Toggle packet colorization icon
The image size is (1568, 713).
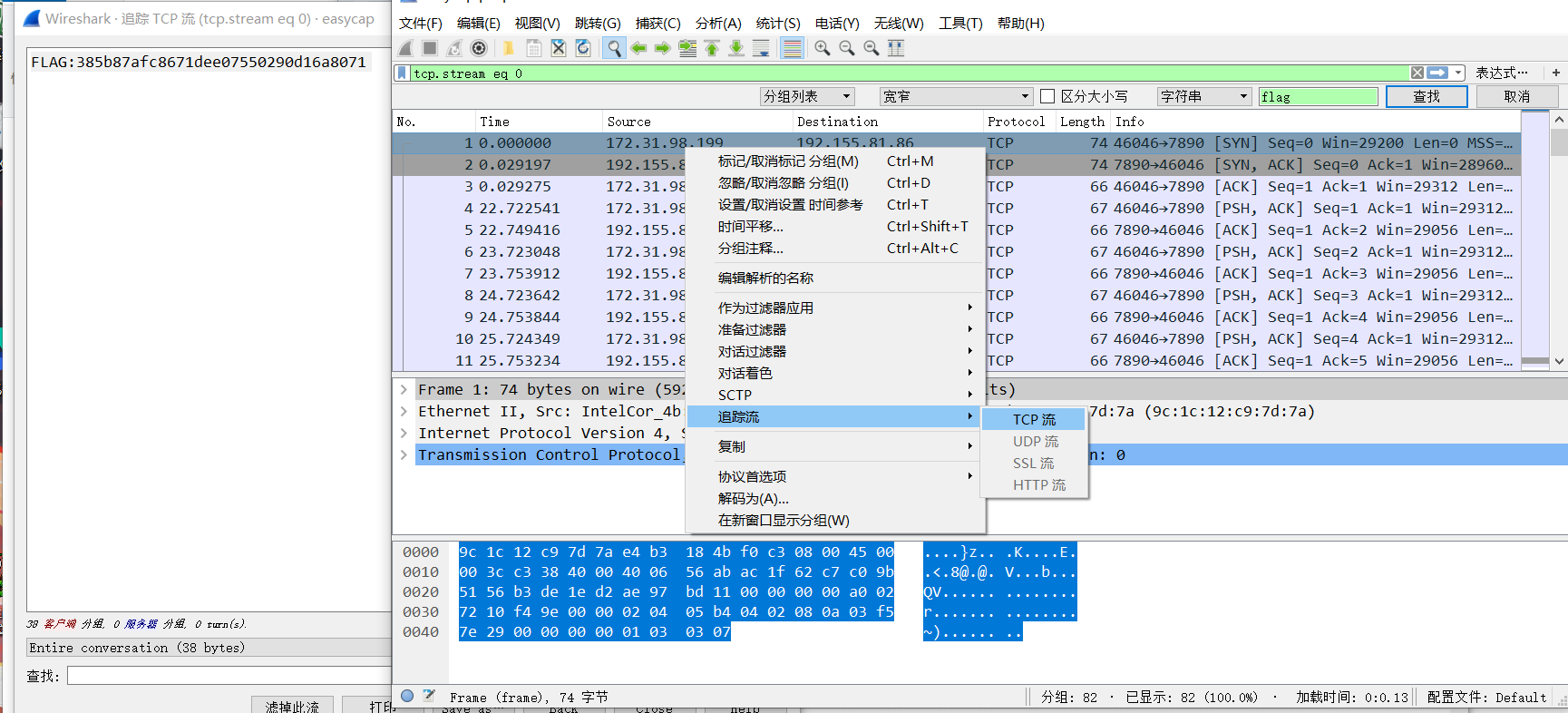792,48
